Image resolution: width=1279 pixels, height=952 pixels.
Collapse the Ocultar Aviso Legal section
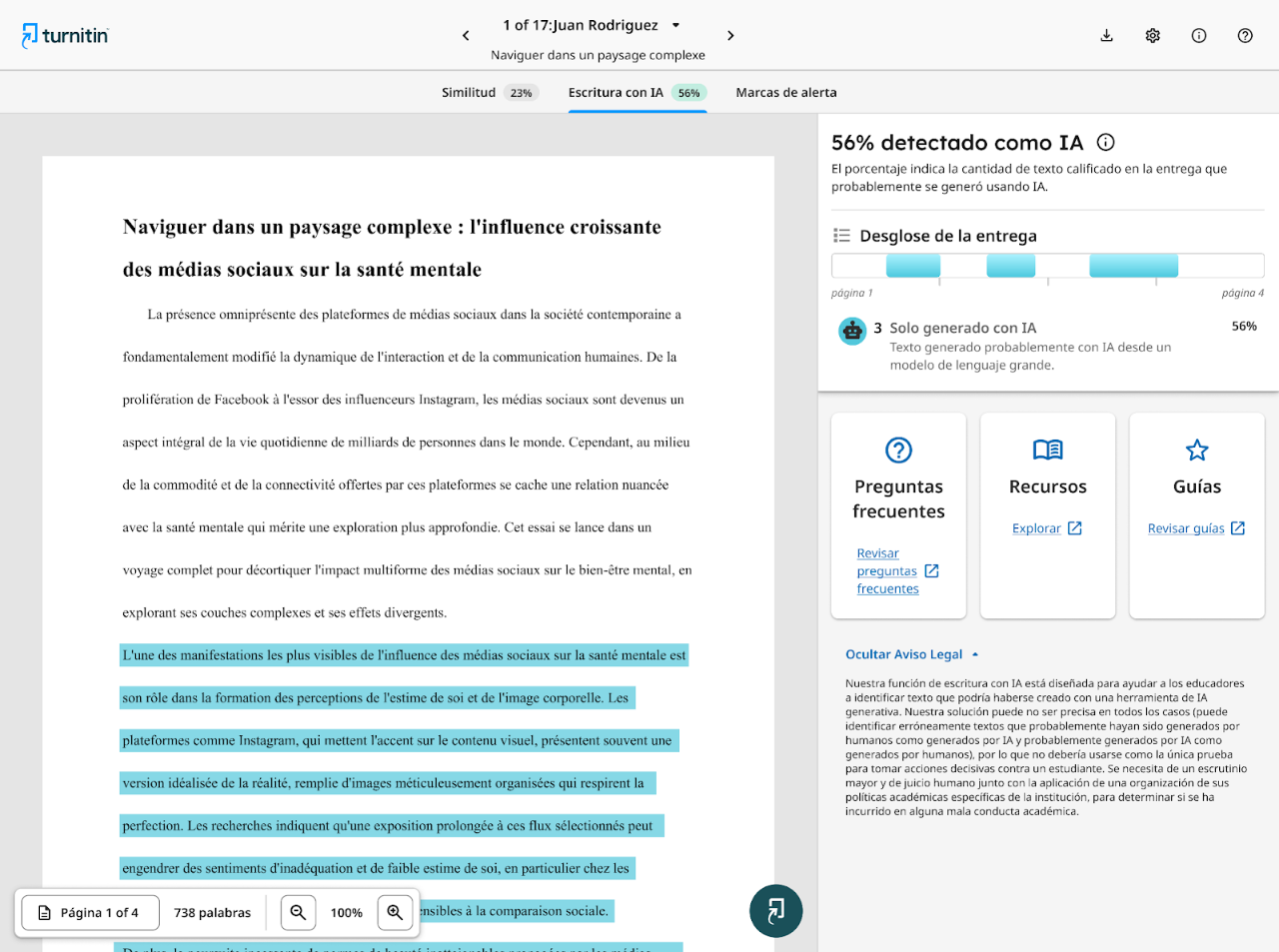pyautogui.click(x=911, y=654)
